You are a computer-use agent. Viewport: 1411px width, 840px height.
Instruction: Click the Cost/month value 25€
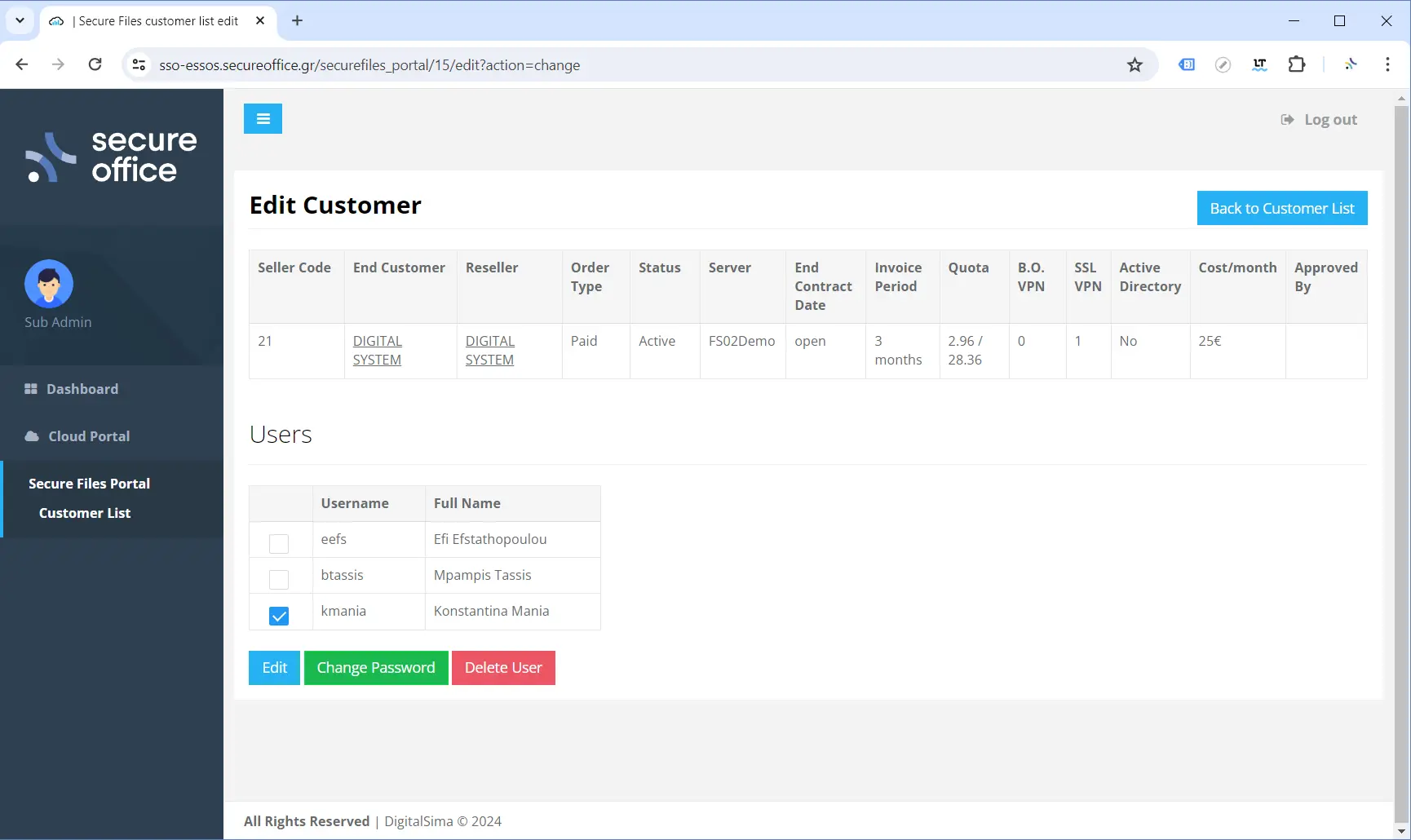(1210, 341)
